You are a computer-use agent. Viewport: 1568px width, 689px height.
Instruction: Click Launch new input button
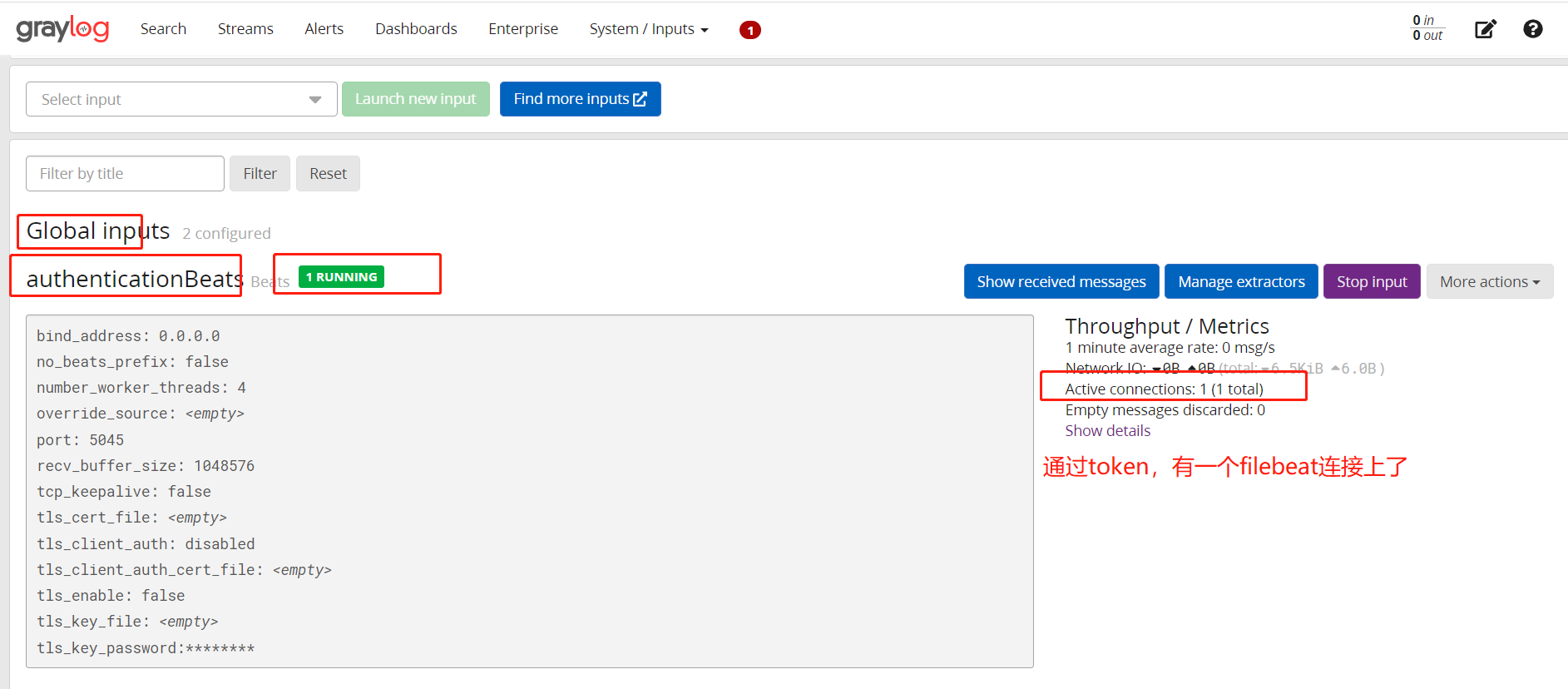[415, 99]
